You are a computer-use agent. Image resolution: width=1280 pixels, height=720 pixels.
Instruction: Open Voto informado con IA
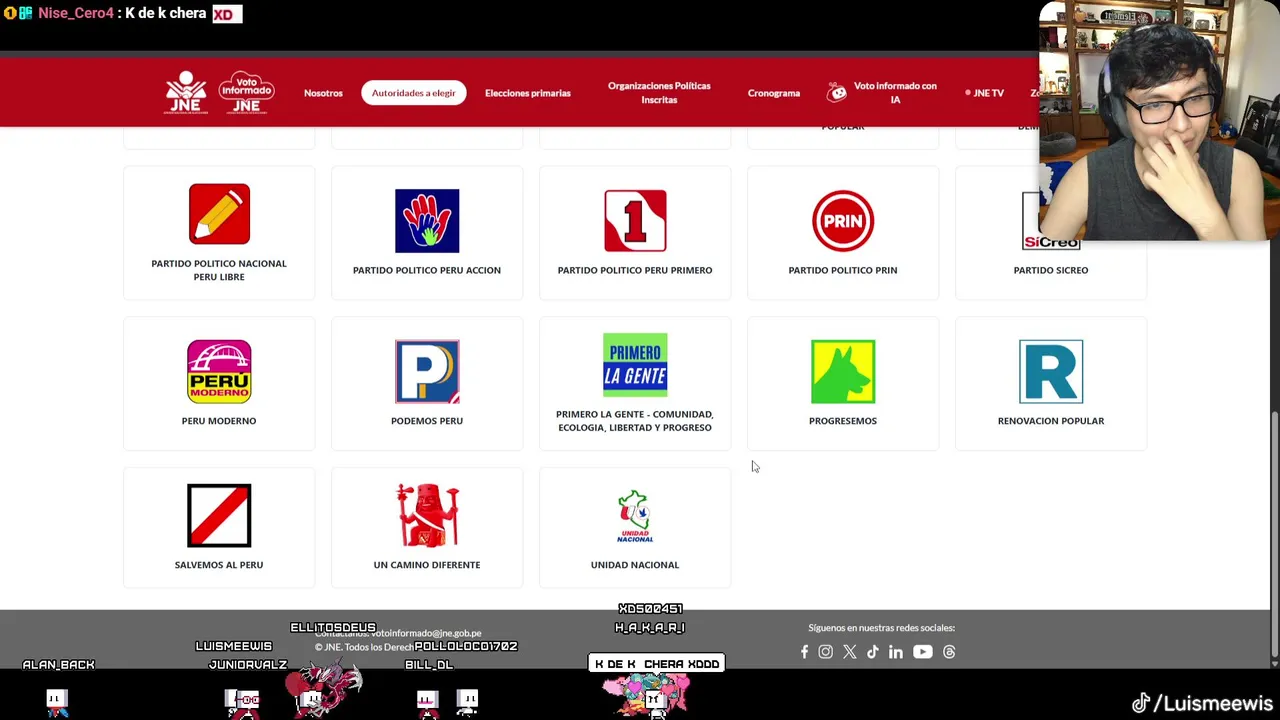click(895, 93)
